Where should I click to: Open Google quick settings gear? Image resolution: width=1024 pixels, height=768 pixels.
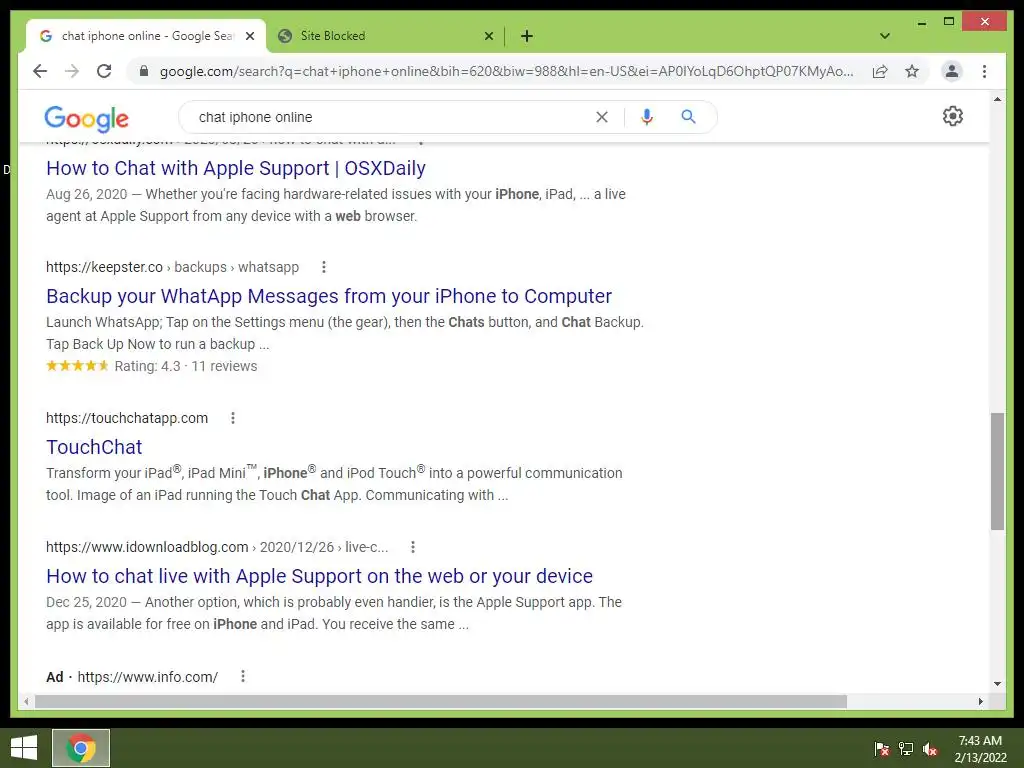pyautogui.click(x=953, y=116)
